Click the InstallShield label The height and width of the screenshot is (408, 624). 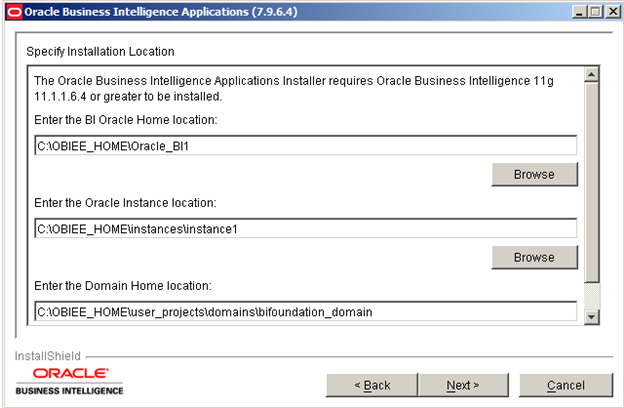click(x=48, y=356)
